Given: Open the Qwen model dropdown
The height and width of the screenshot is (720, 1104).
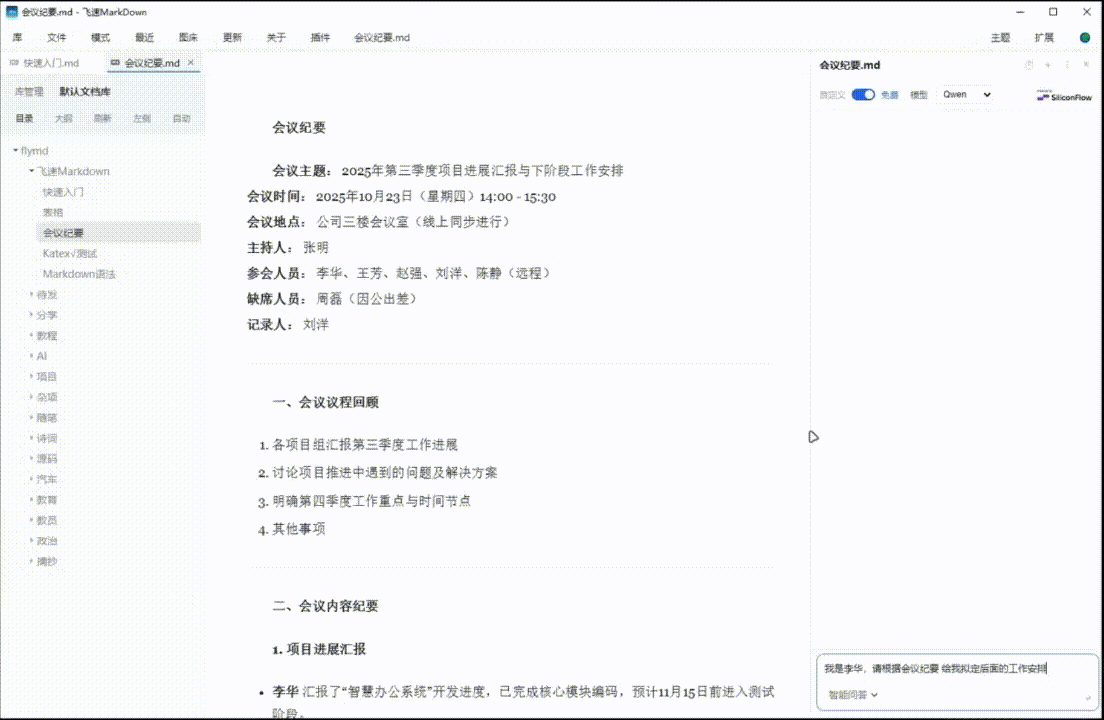Looking at the screenshot, I should click(x=966, y=95).
